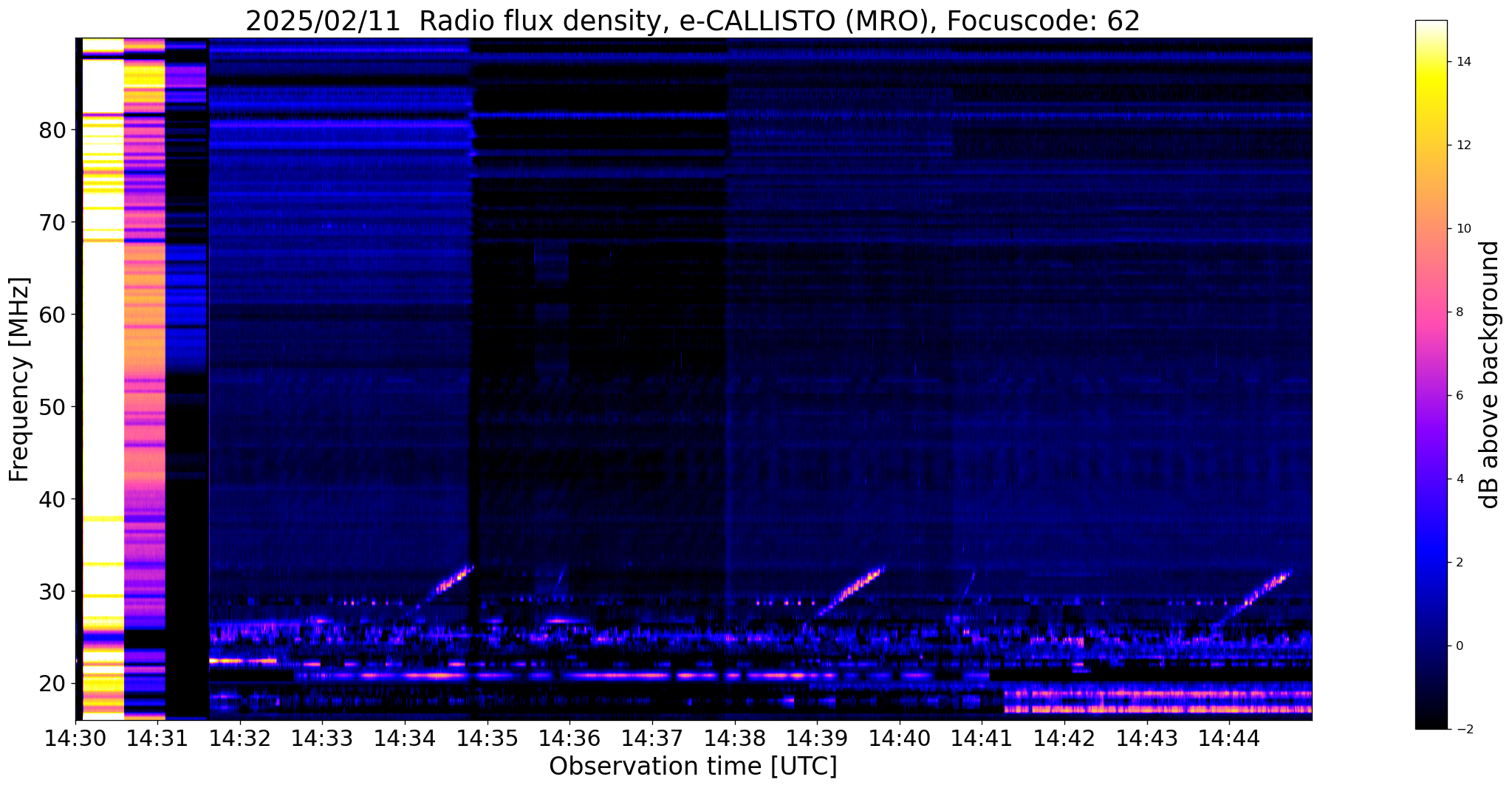Image resolution: width=1512 pixels, height=788 pixels.
Task: Click the 60 MHz frequency tick label
Action: click(52, 315)
